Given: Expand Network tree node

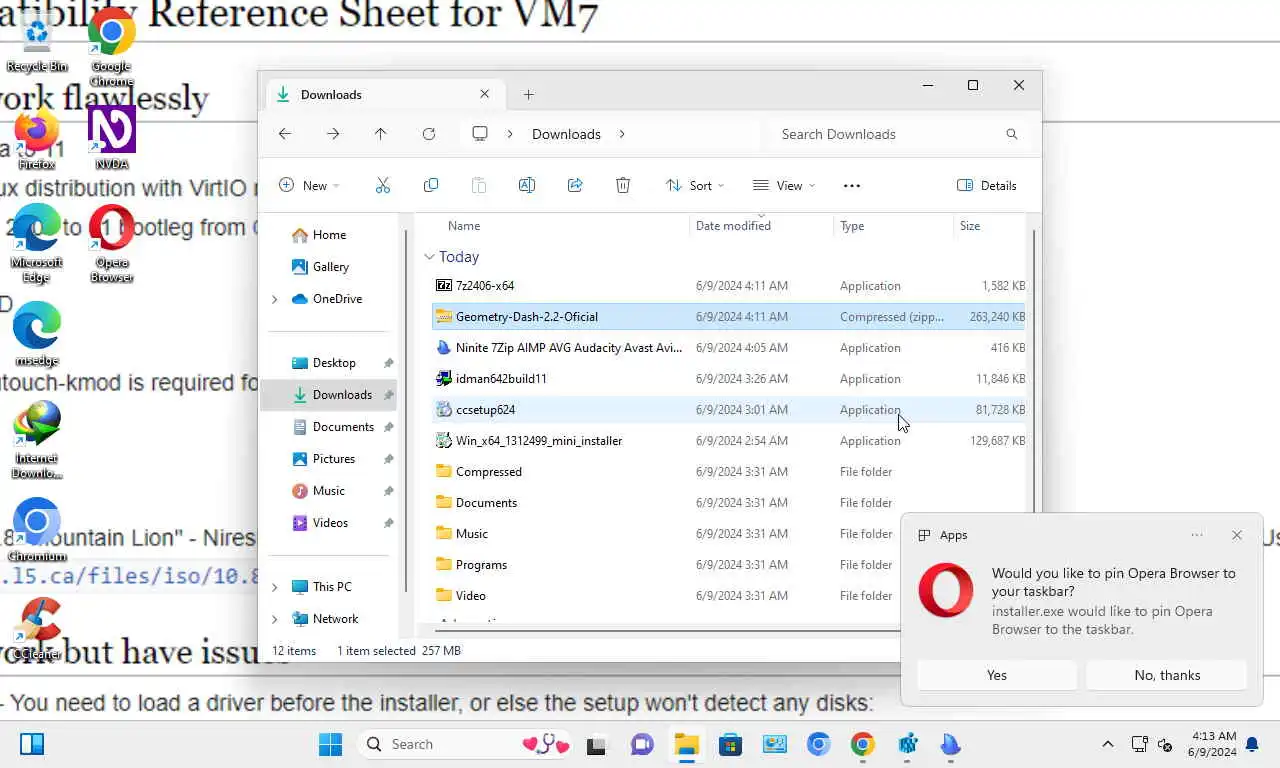Looking at the screenshot, I should [275, 619].
